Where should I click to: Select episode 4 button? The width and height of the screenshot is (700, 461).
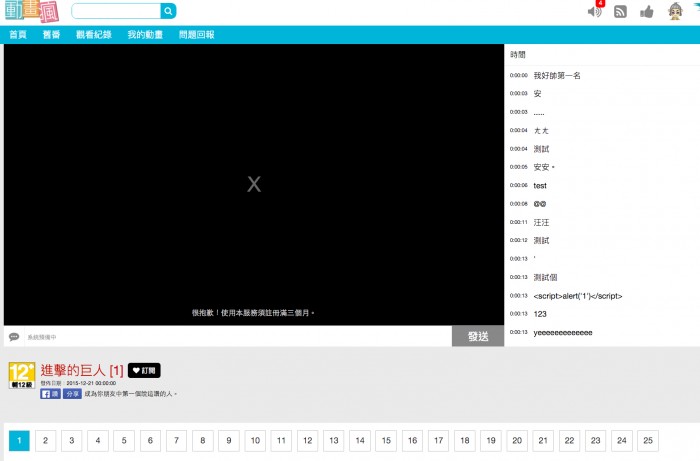(98, 441)
